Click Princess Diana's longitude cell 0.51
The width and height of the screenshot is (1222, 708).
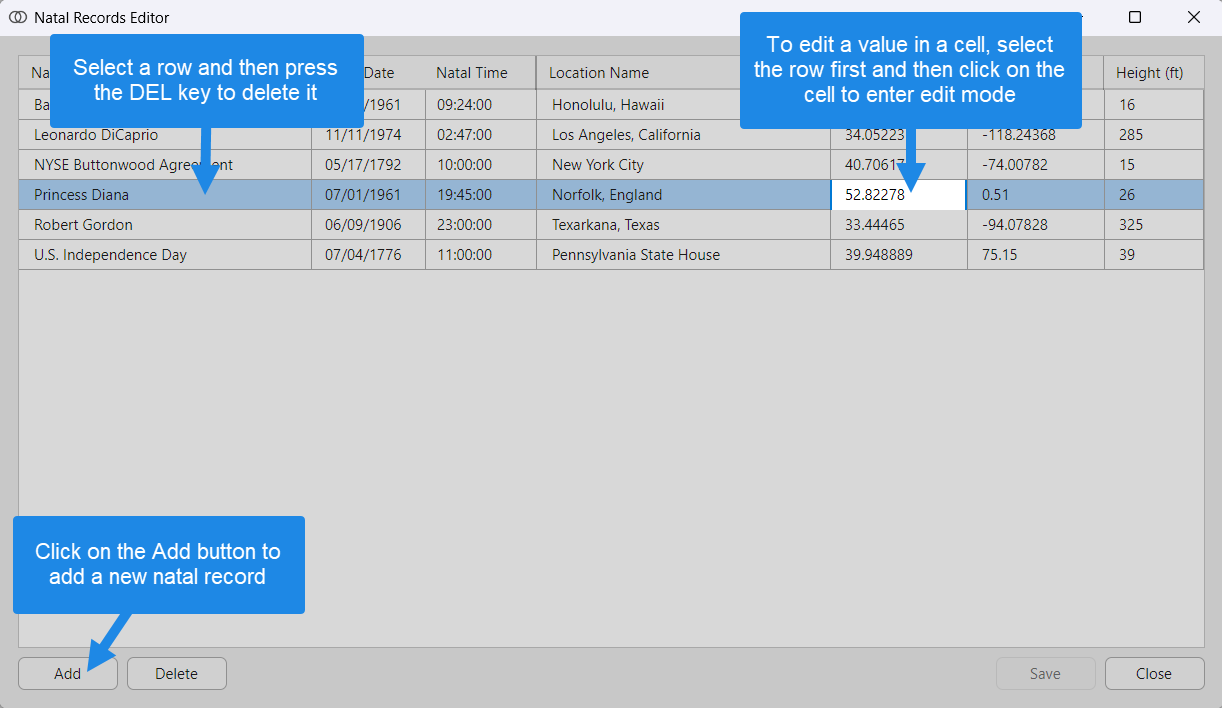[995, 195]
